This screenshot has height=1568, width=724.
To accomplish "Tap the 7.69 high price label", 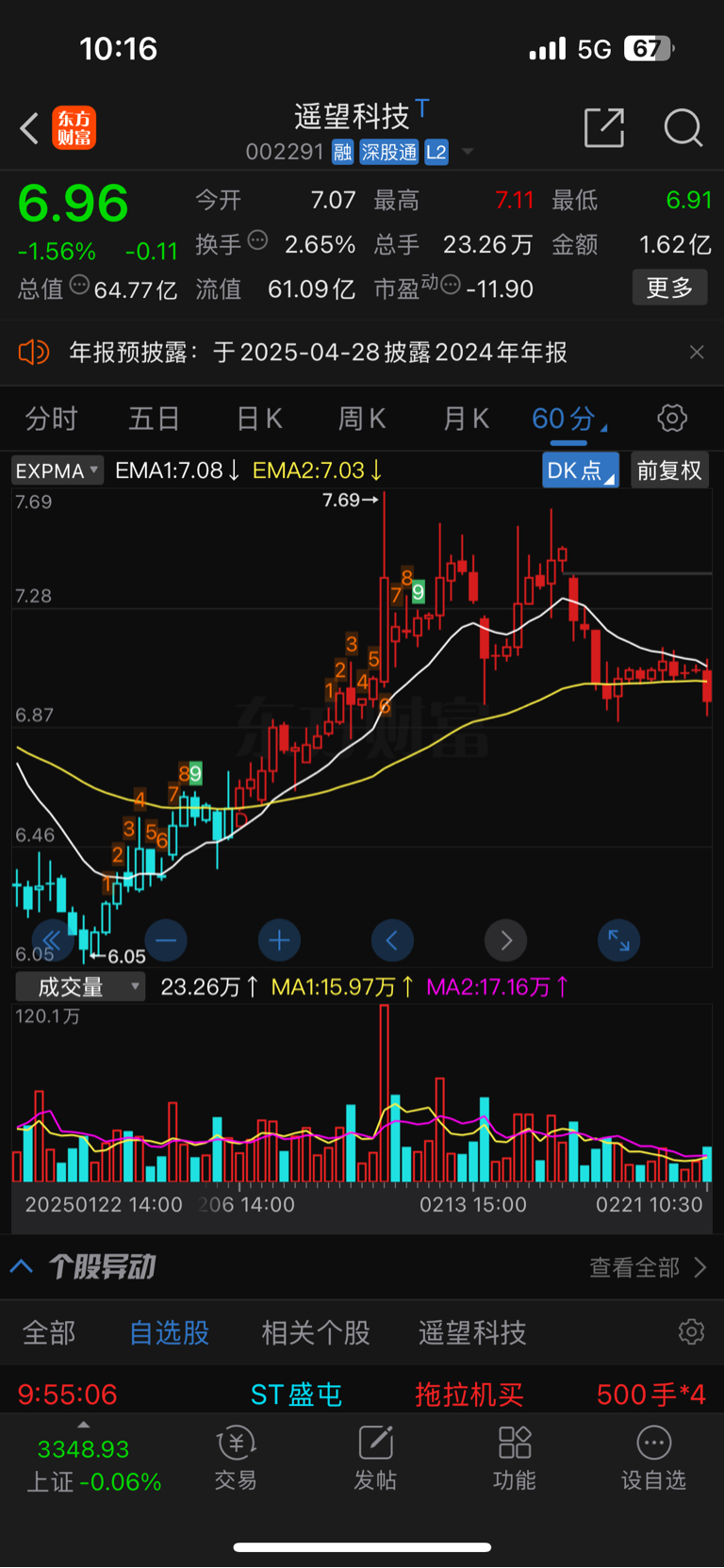I will (350, 500).
